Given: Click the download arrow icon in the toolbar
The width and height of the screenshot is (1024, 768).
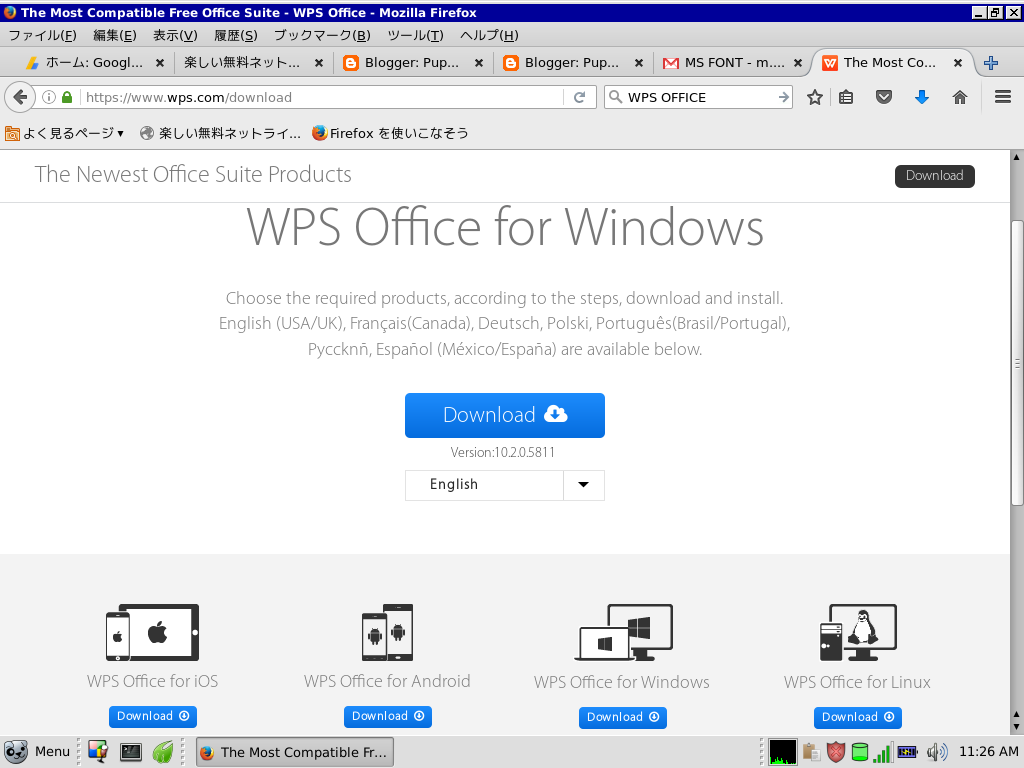Looking at the screenshot, I should [x=921, y=97].
